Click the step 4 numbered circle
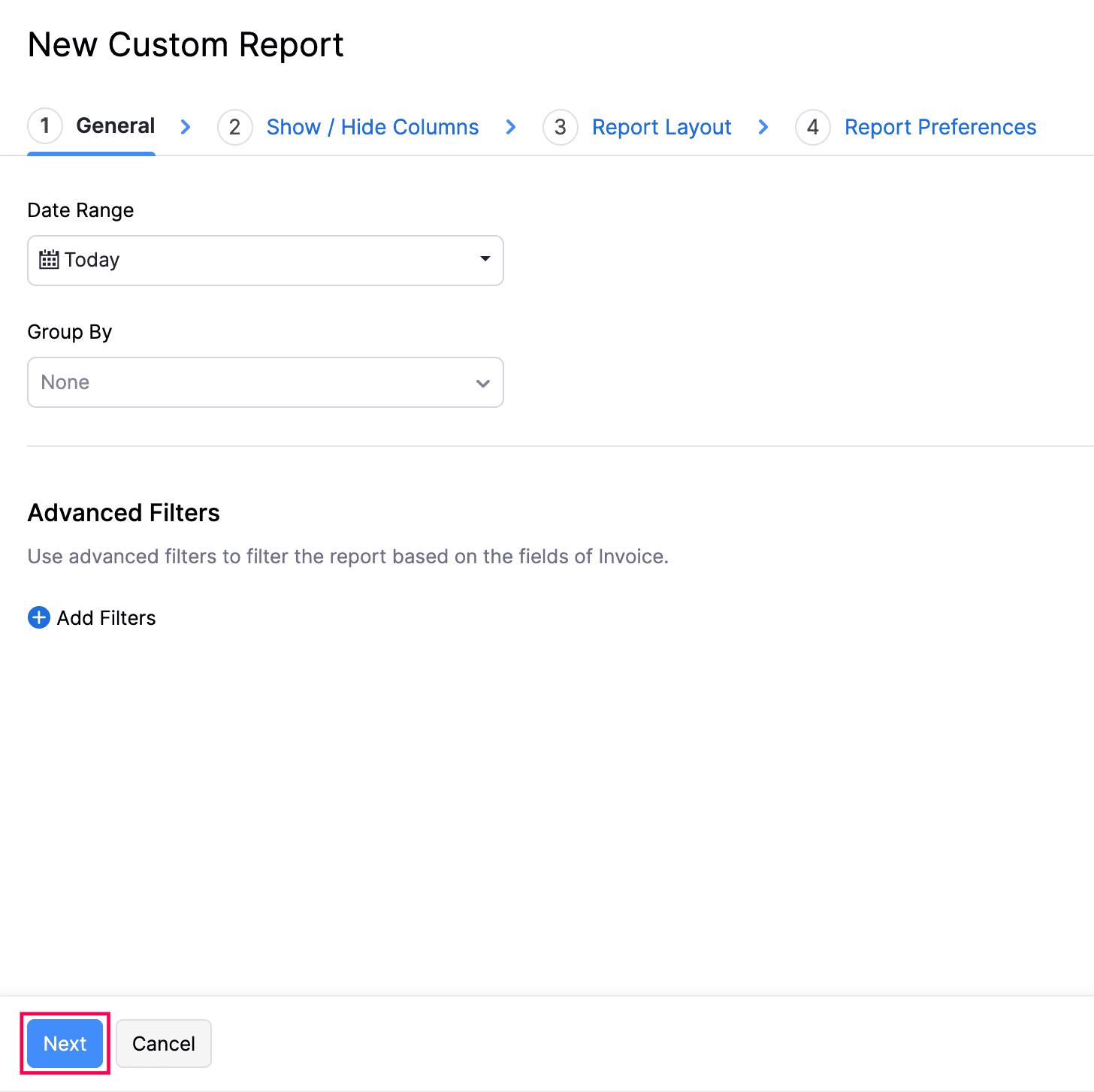The image size is (1094, 1092). pyautogui.click(x=812, y=127)
